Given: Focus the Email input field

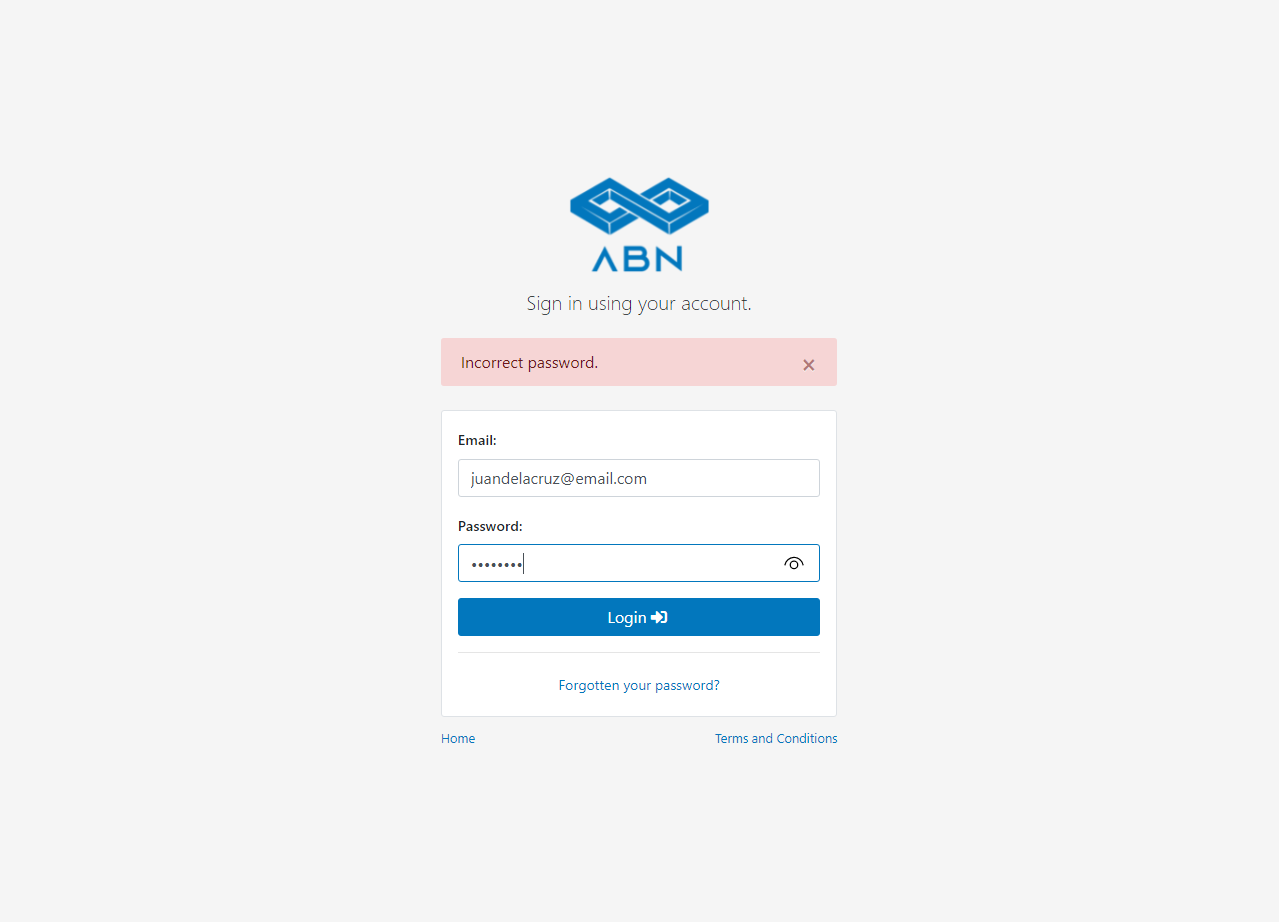Looking at the screenshot, I should (639, 478).
